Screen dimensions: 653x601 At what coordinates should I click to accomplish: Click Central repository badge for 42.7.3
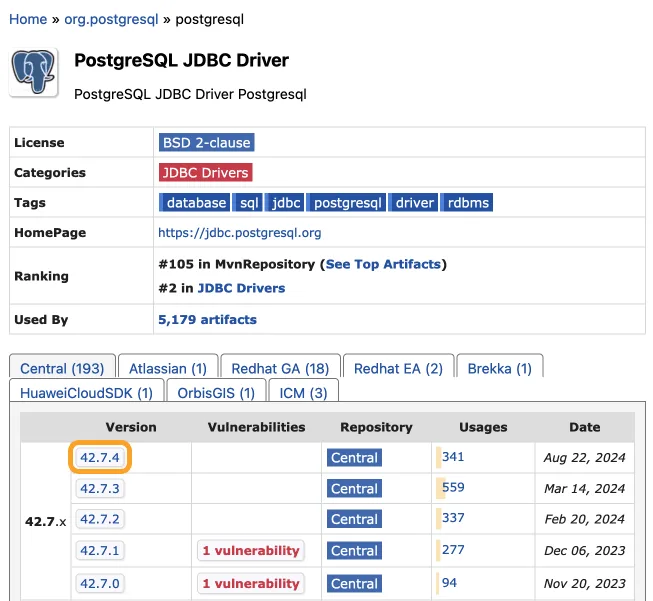tap(354, 488)
